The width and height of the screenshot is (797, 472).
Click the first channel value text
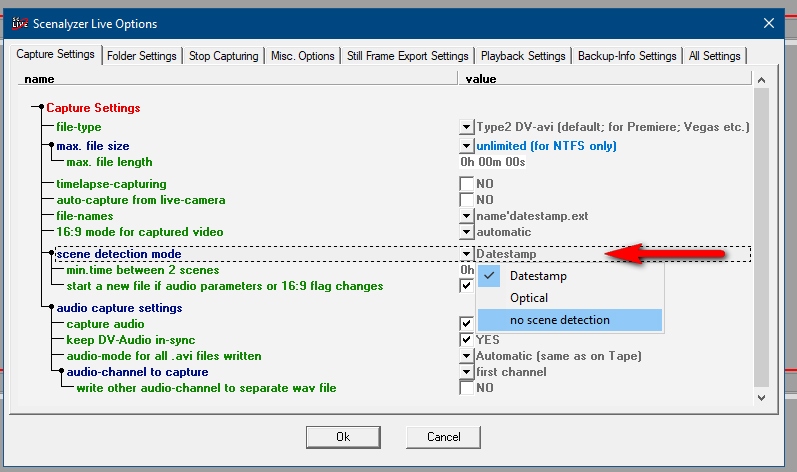click(511, 372)
